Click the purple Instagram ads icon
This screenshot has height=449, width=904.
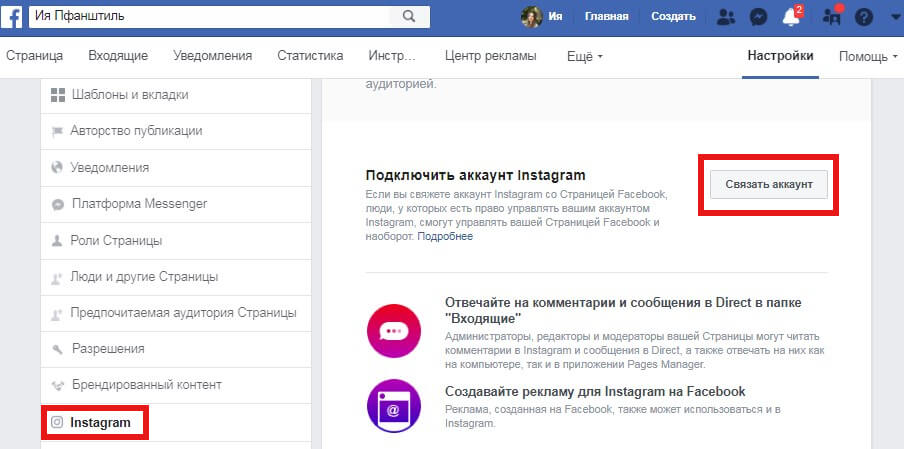click(x=394, y=406)
